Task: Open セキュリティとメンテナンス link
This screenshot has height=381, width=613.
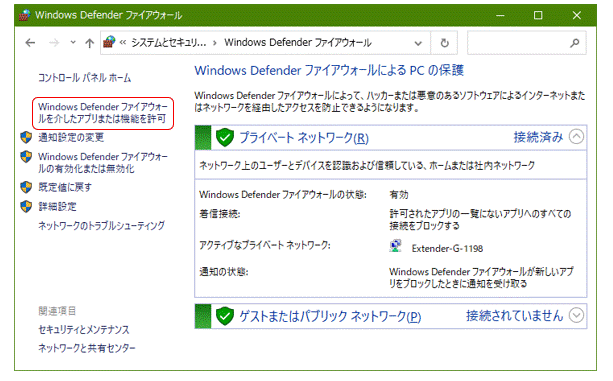Action: coord(84,329)
